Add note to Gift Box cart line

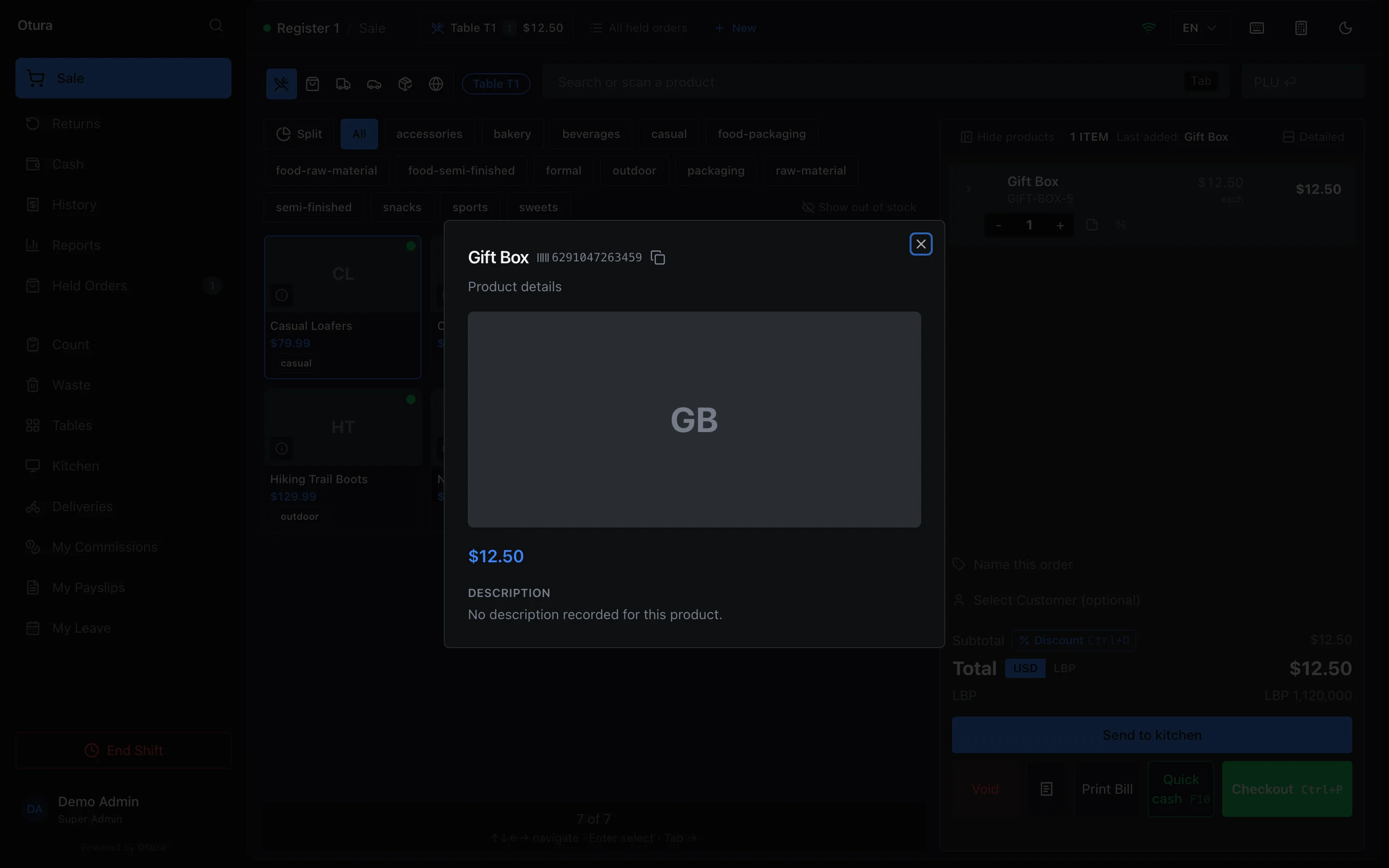[1092, 225]
